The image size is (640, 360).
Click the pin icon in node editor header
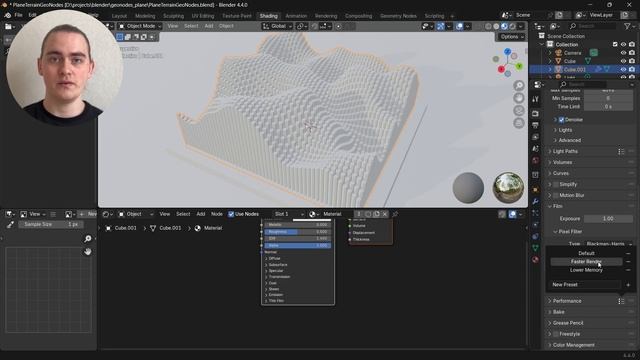(395, 214)
